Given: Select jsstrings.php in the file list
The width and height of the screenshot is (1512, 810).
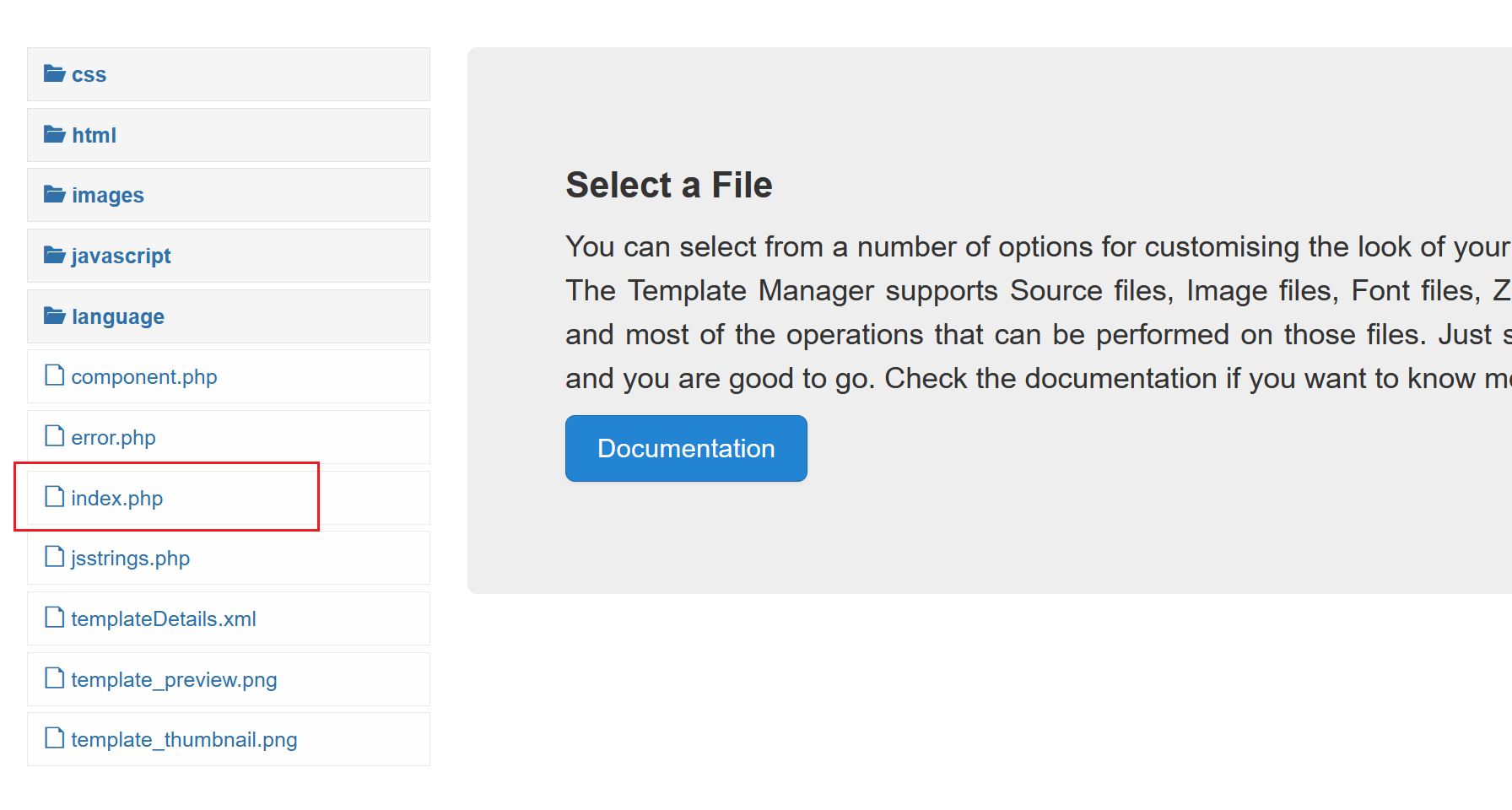Looking at the screenshot, I should [130, 559].
